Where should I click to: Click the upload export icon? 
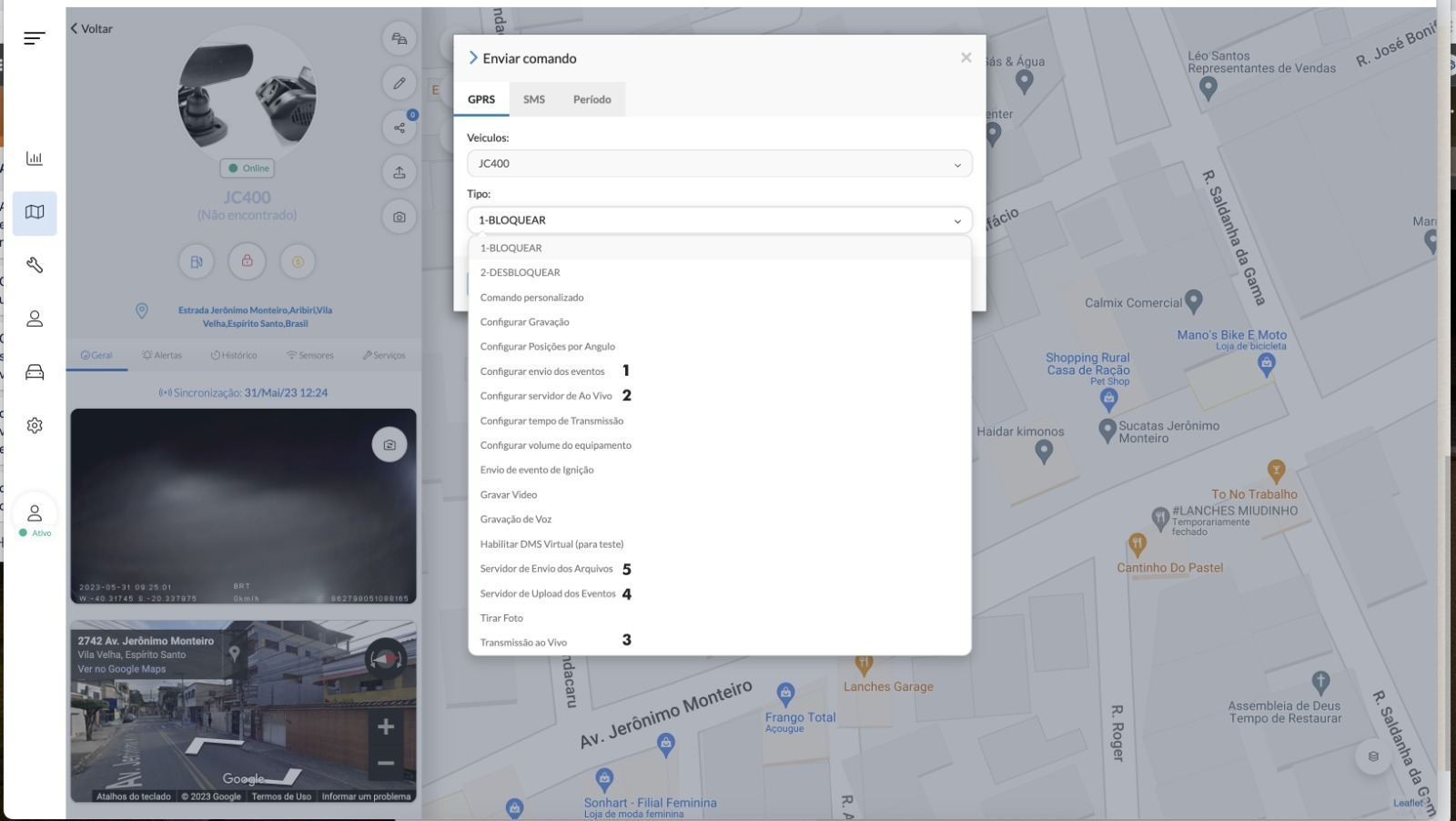tap(399, 172)
